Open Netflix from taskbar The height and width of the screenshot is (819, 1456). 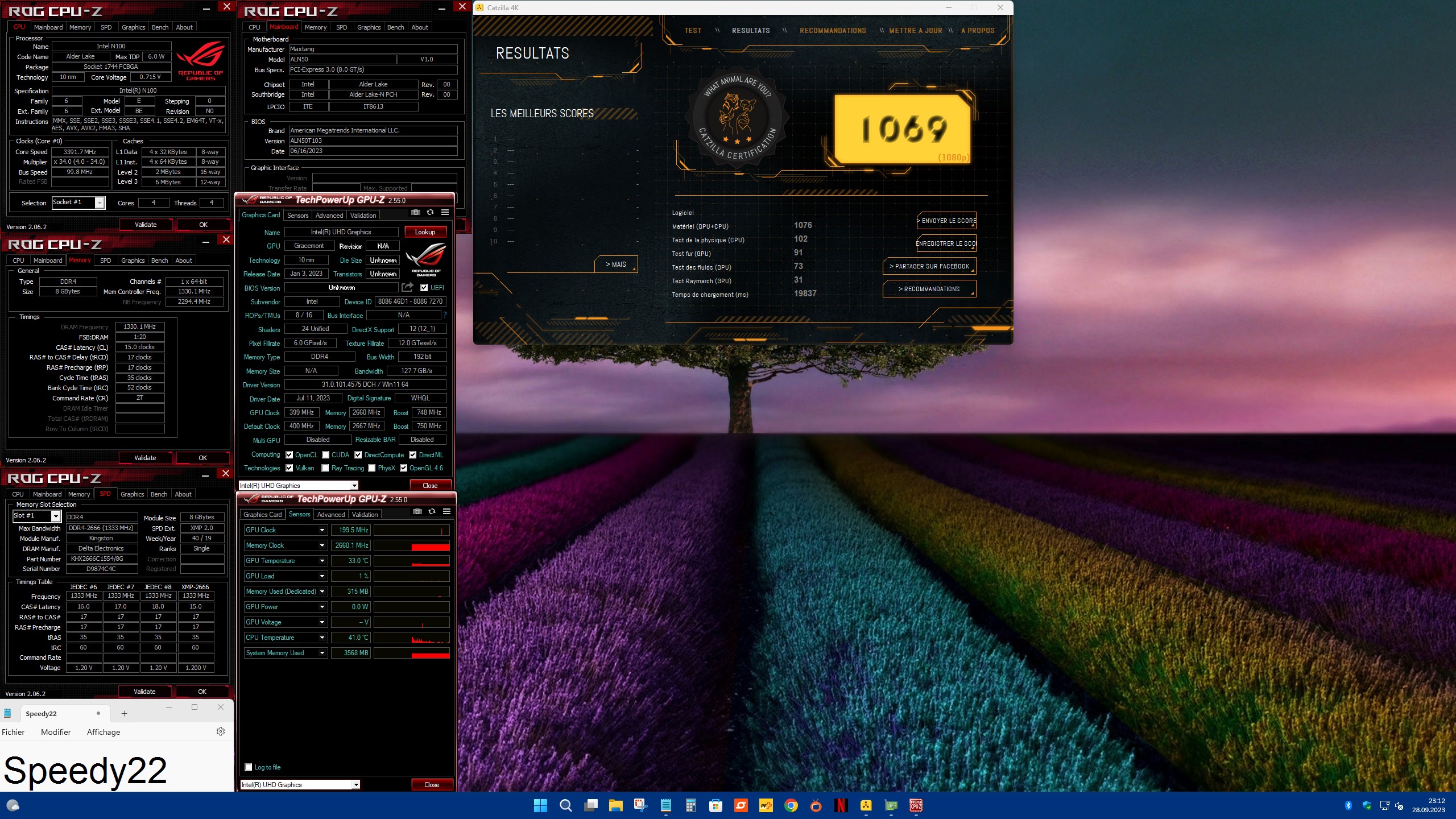point(841,805)
